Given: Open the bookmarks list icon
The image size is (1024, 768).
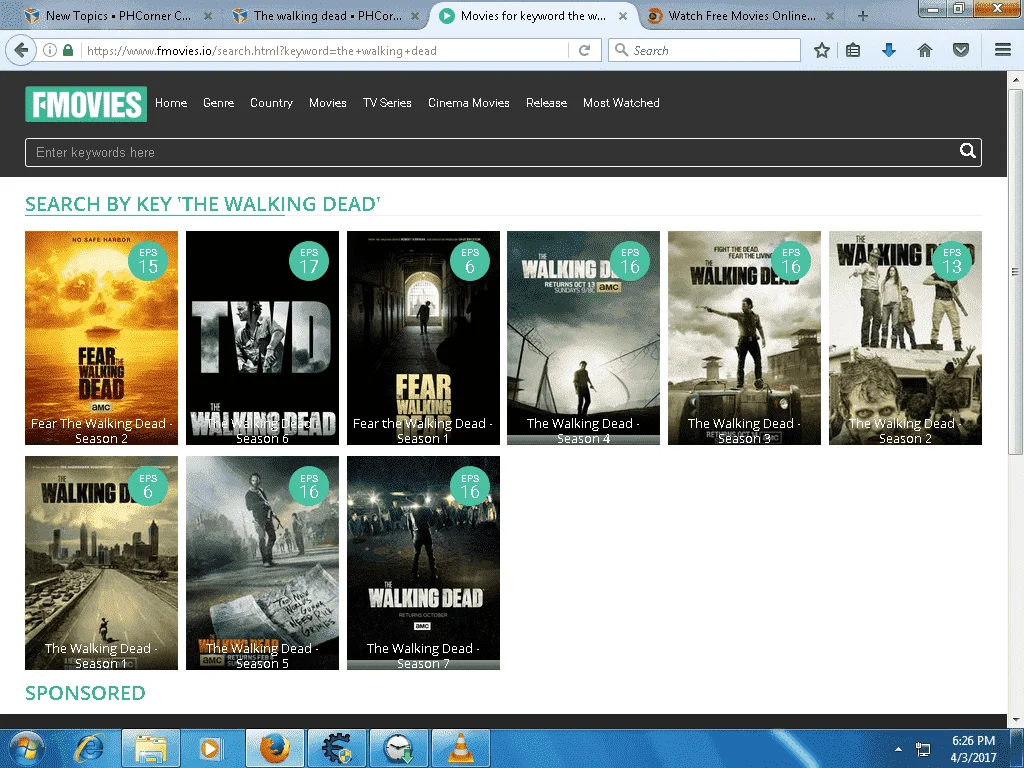Looking at the screenshot, I should click(x=853, y=50).
